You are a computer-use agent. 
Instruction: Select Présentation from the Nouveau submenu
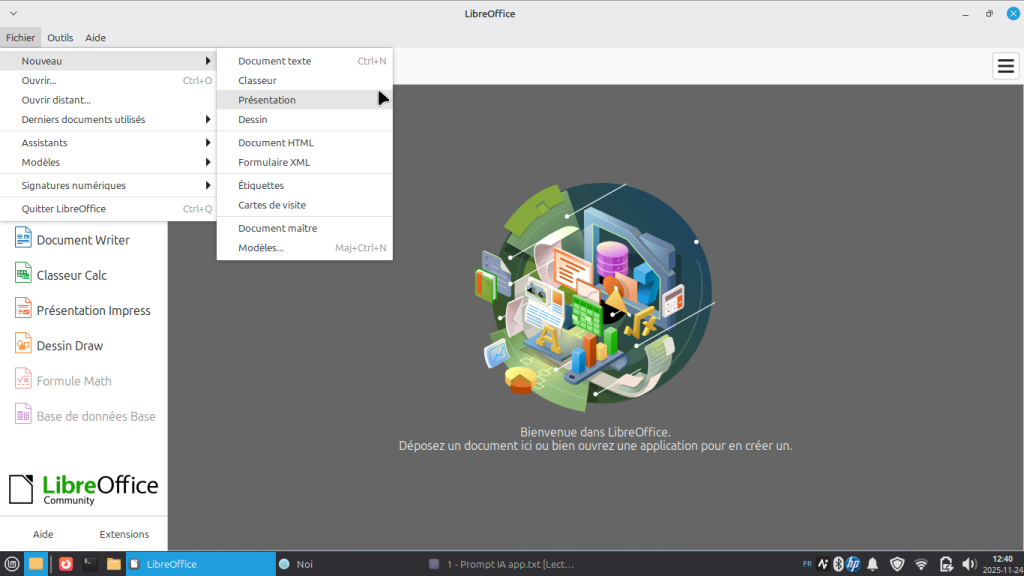pos(267,100)
